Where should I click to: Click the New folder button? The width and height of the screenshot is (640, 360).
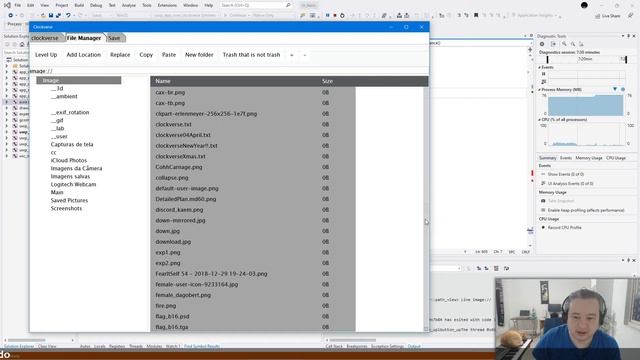(x=199, y=55)
